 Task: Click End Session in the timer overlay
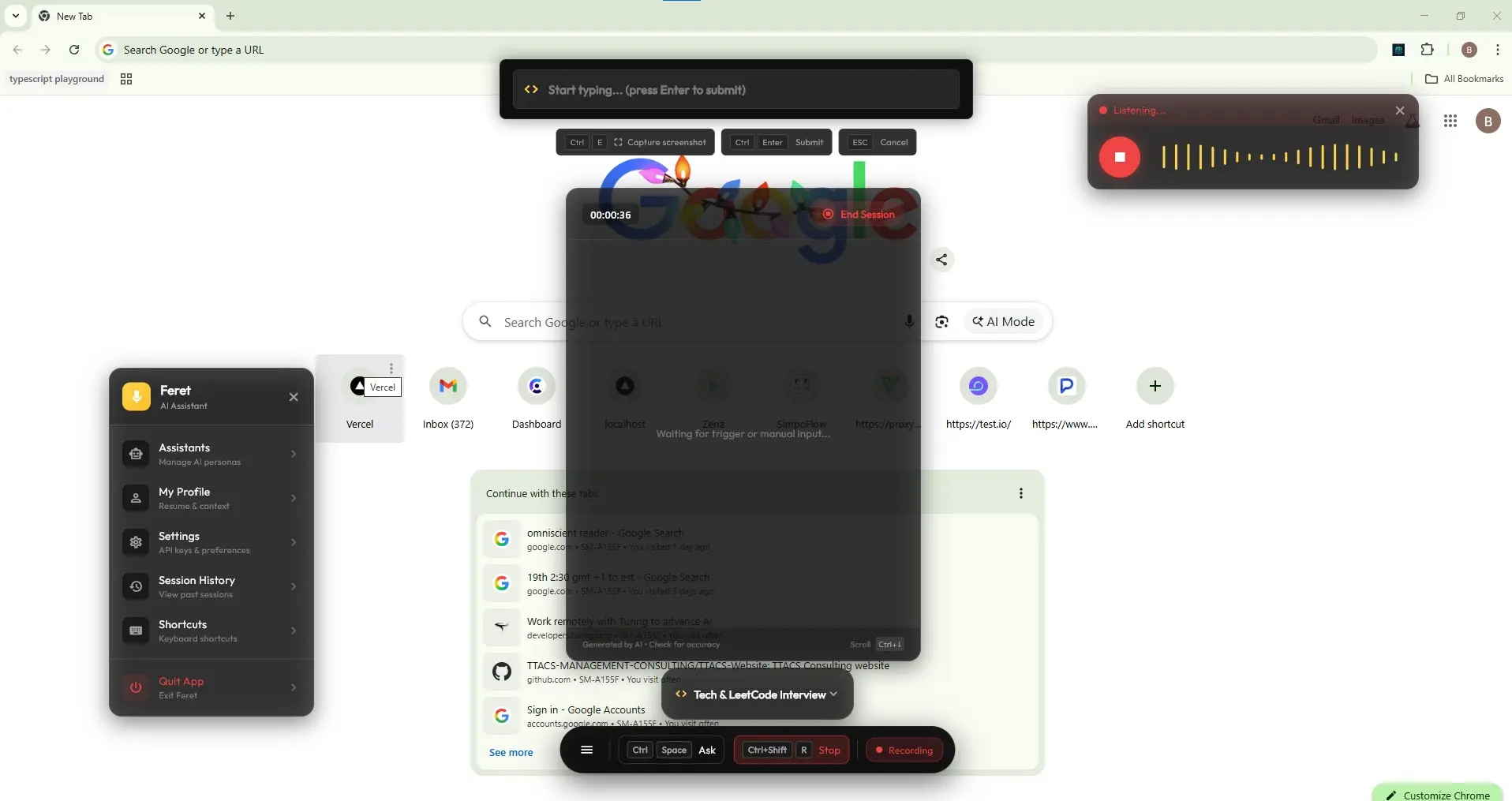[x=859, y=215]
